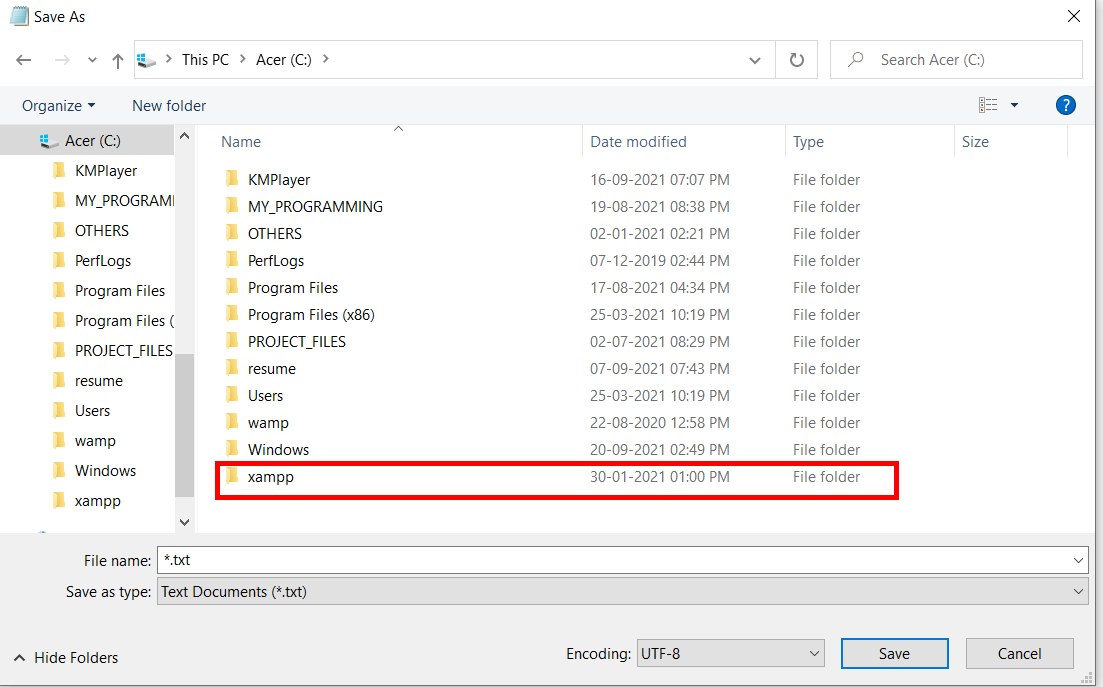Refresh the current folder view
Image resolution: width=1103 pixels, height=687 pixels.
coord(796,59)
